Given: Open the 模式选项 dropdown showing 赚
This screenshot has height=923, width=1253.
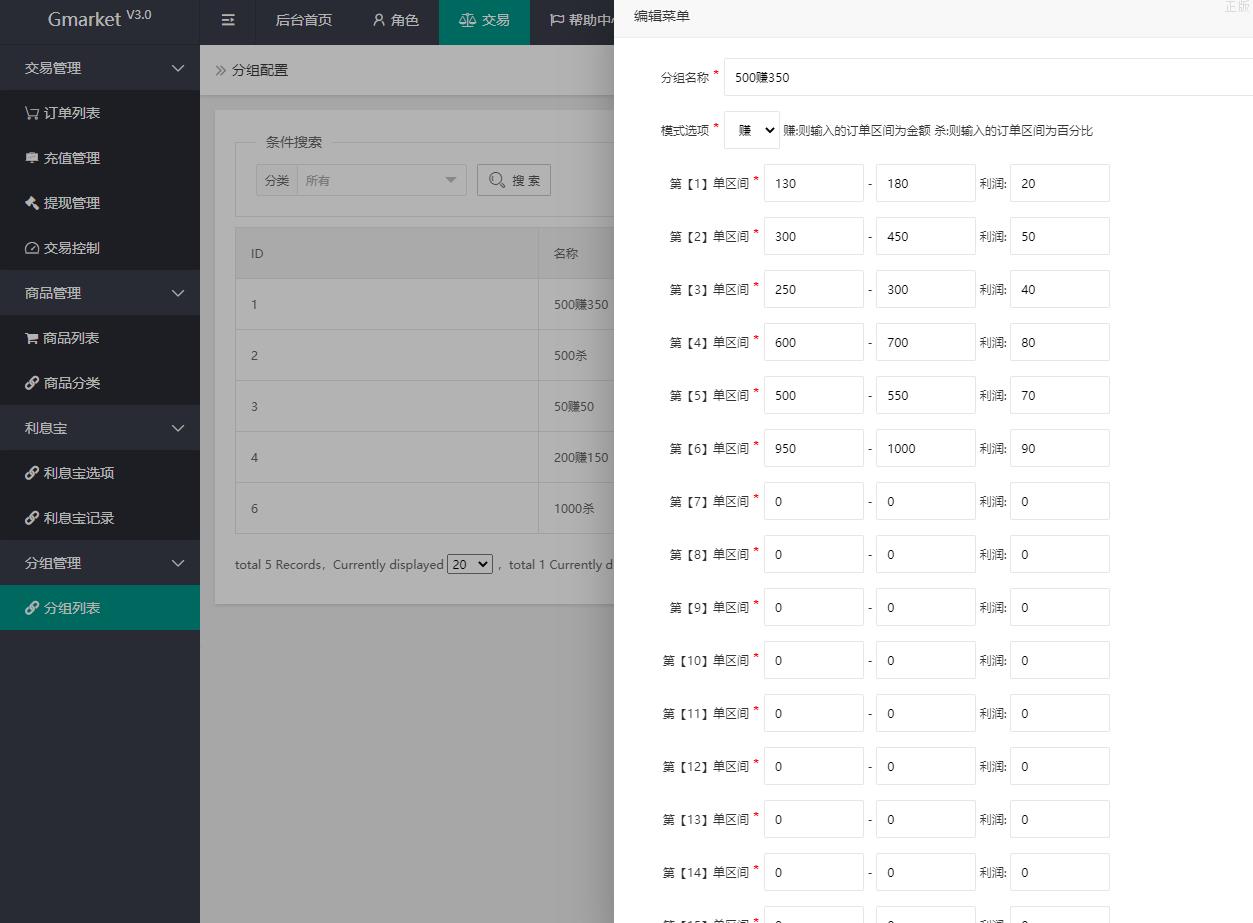Looking at the screenshot, I should (752, 130).
